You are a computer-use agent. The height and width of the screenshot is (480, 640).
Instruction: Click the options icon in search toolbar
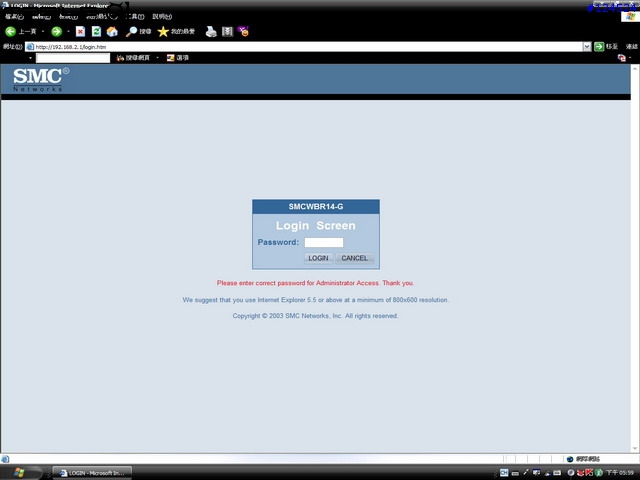(x=171, y=58)
